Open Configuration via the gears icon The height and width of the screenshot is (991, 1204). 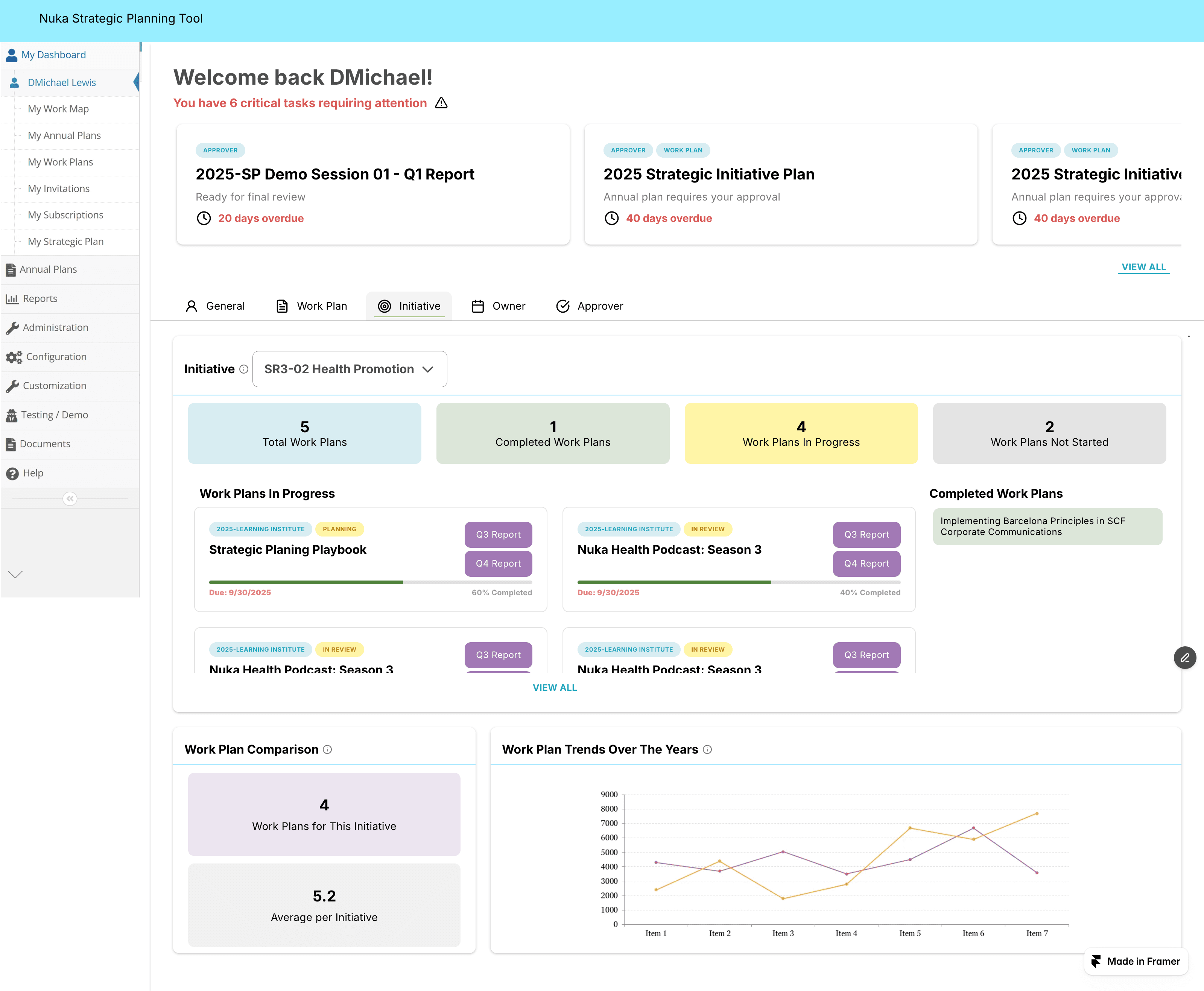pyautogui.click(x=14, y=357)
